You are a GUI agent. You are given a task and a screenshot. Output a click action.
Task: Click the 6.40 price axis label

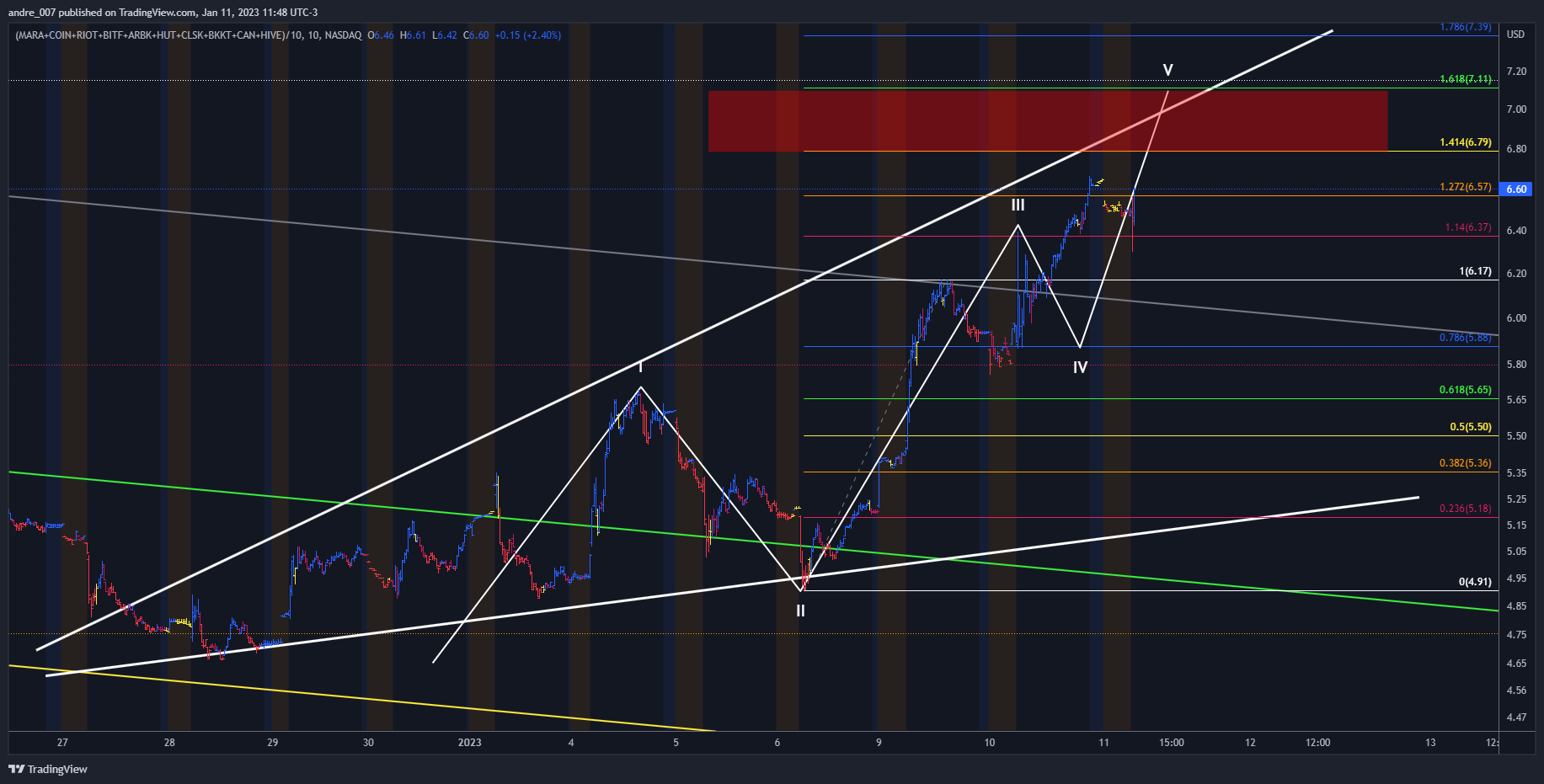tap(1516, 231)
